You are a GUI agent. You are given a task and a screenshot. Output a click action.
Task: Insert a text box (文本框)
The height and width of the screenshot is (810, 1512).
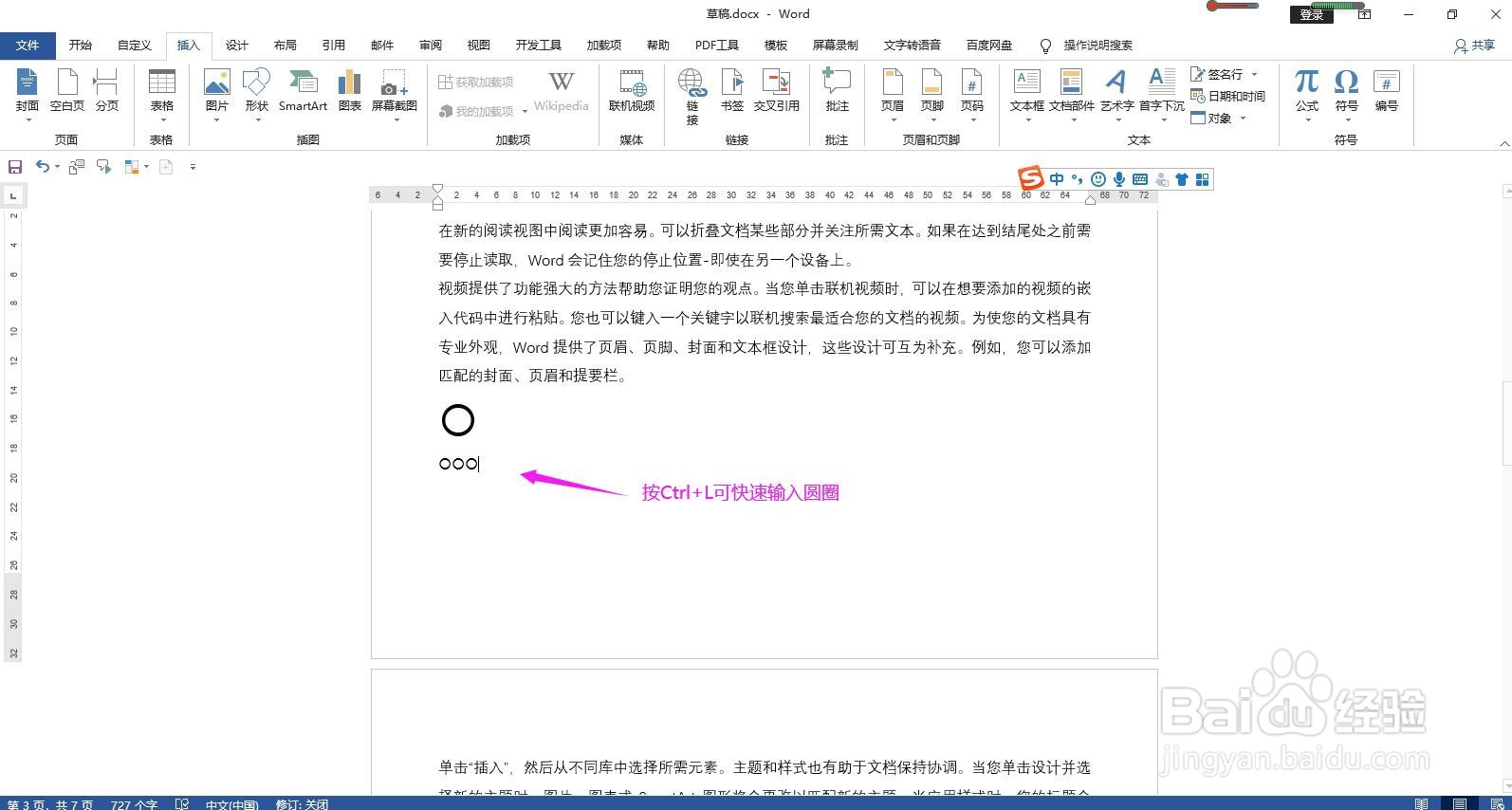[x=1027, y=94]
